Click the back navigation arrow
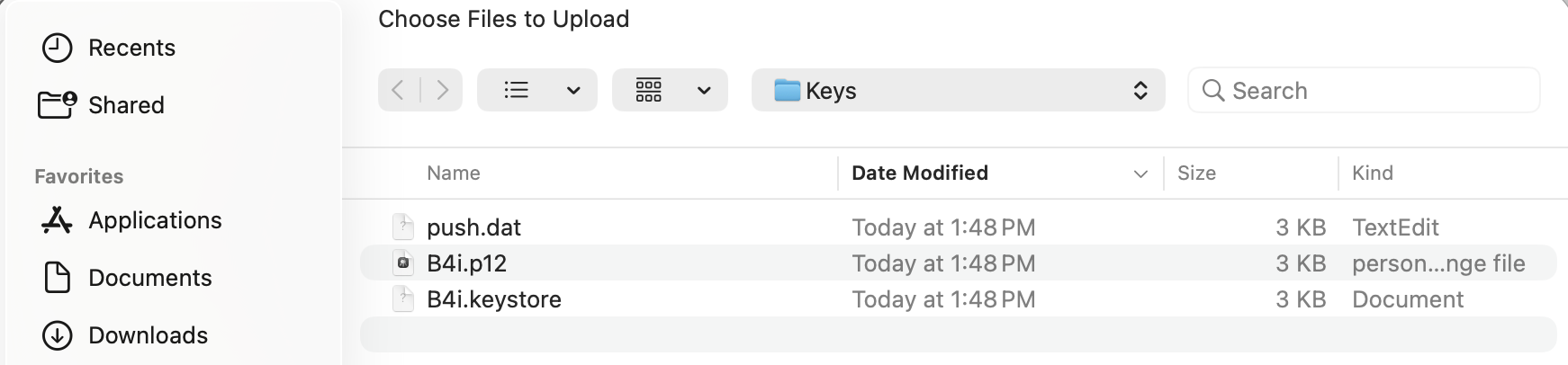Image resolution: width=1568 pixels, height=365 pixels. (x=398, y=90)
